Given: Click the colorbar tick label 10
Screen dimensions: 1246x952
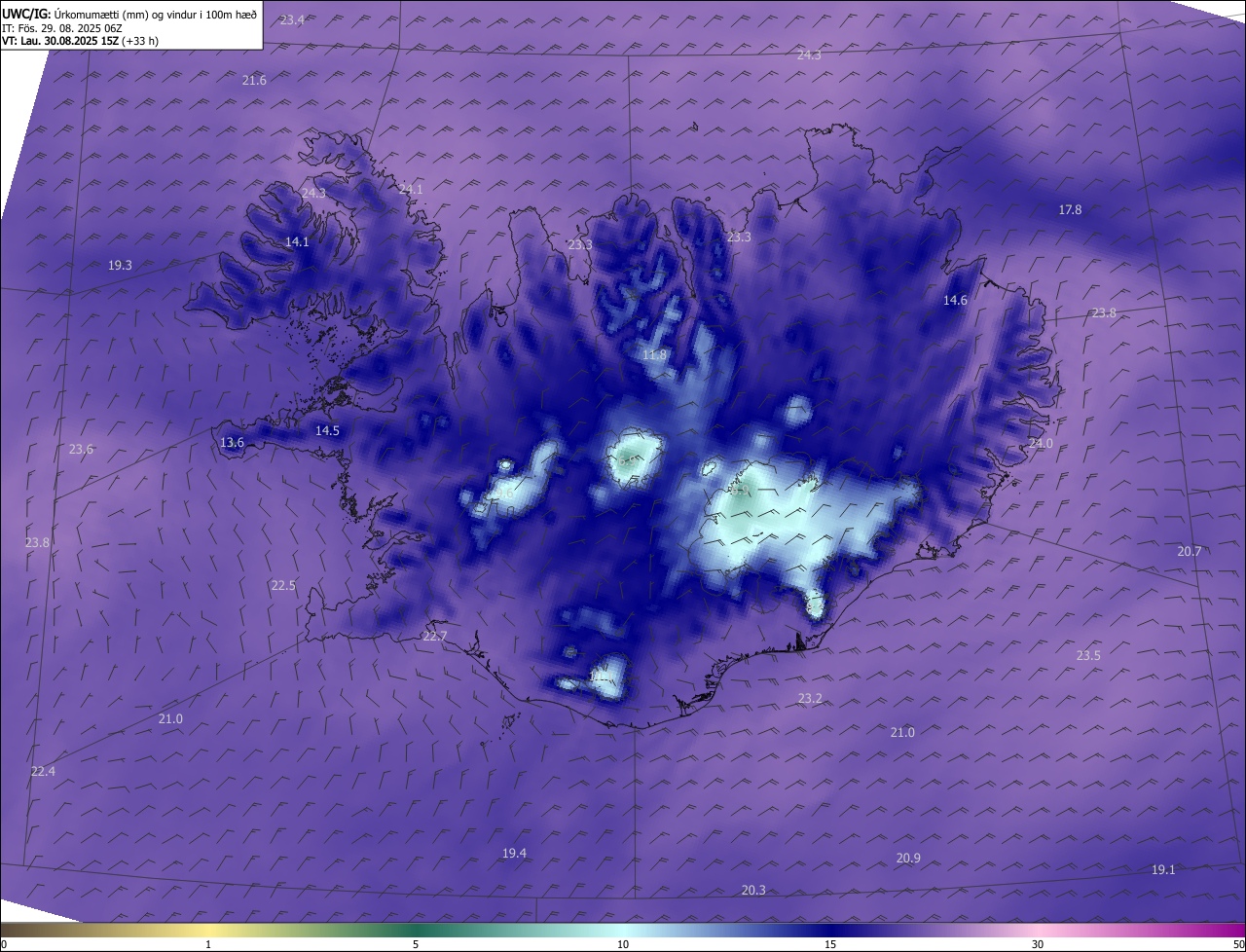Looking at the screenshot, I should [x=623, y=944].
